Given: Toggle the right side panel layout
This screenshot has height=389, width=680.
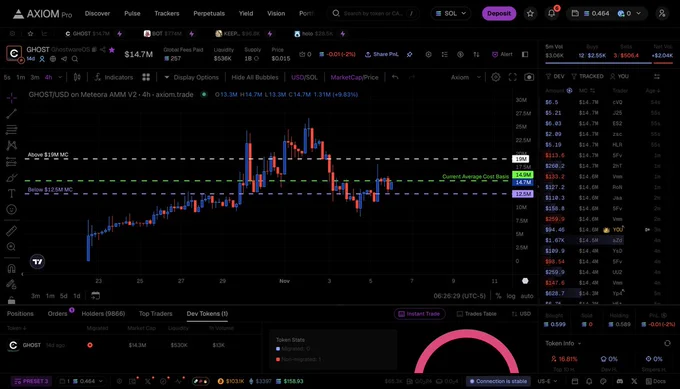Looking at the screenshot, I should [525, 54].
